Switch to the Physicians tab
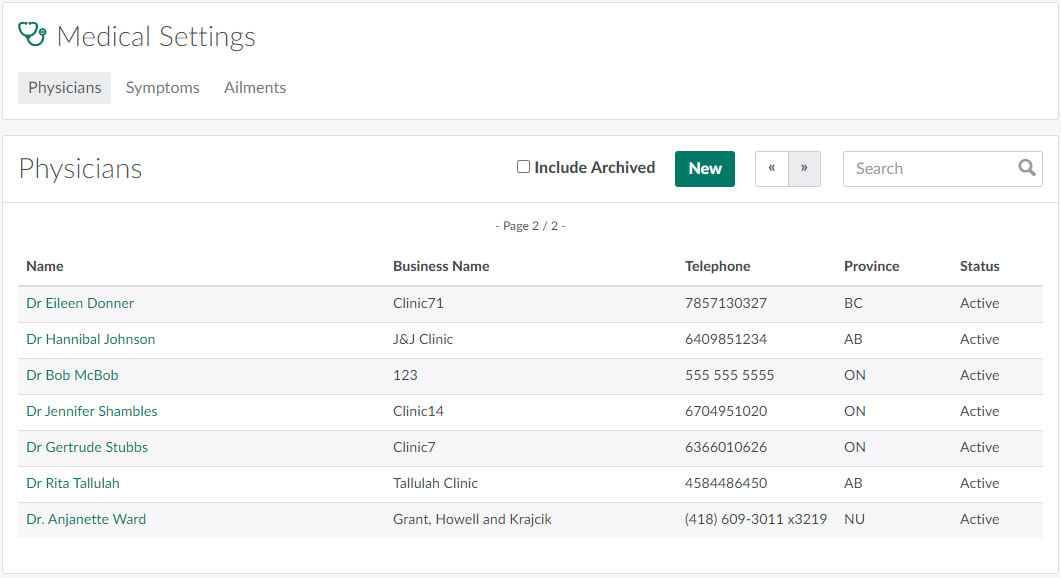This screenshot has height=578, width=1061. pos(64,88)
